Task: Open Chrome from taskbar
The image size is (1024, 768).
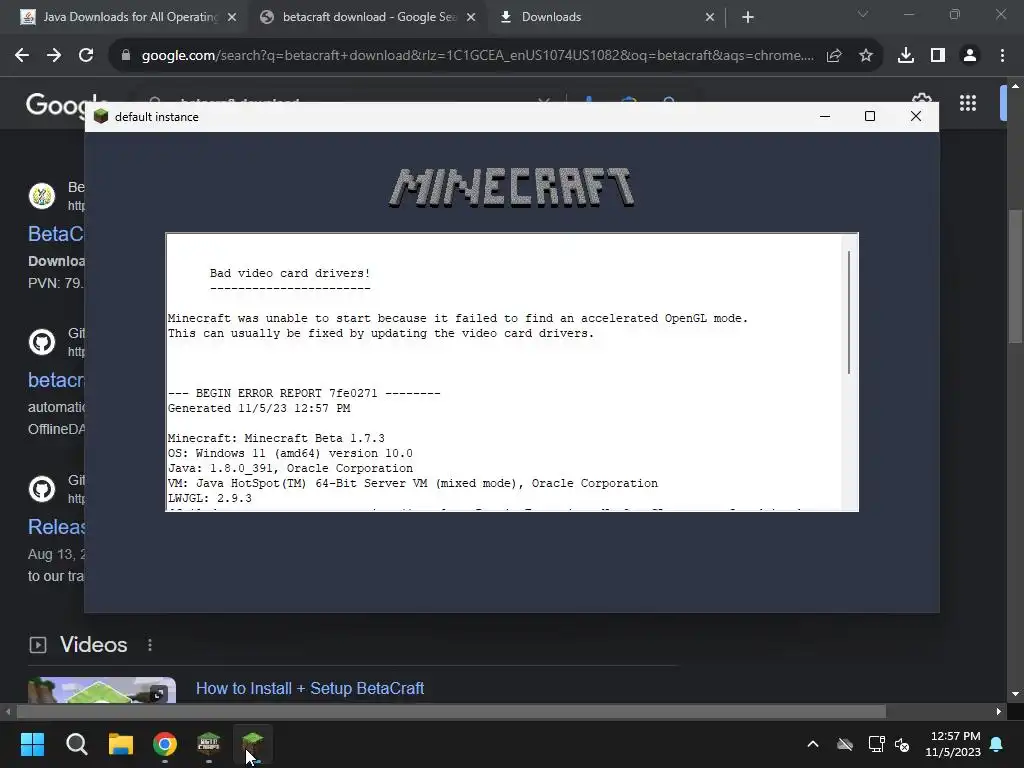Action: click(x=165, y=744)
